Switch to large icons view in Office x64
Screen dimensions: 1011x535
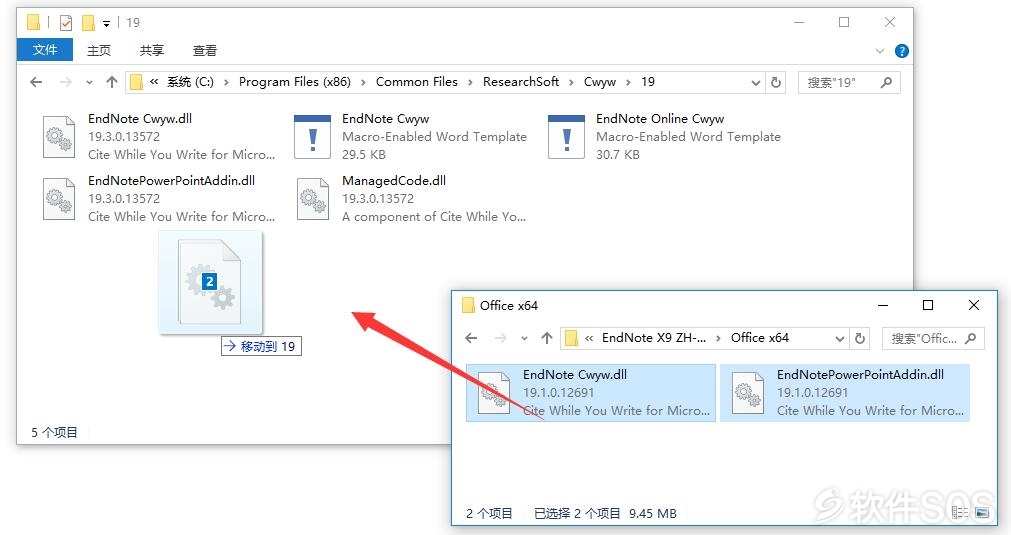pyautogui.click(x=981, y=512)
